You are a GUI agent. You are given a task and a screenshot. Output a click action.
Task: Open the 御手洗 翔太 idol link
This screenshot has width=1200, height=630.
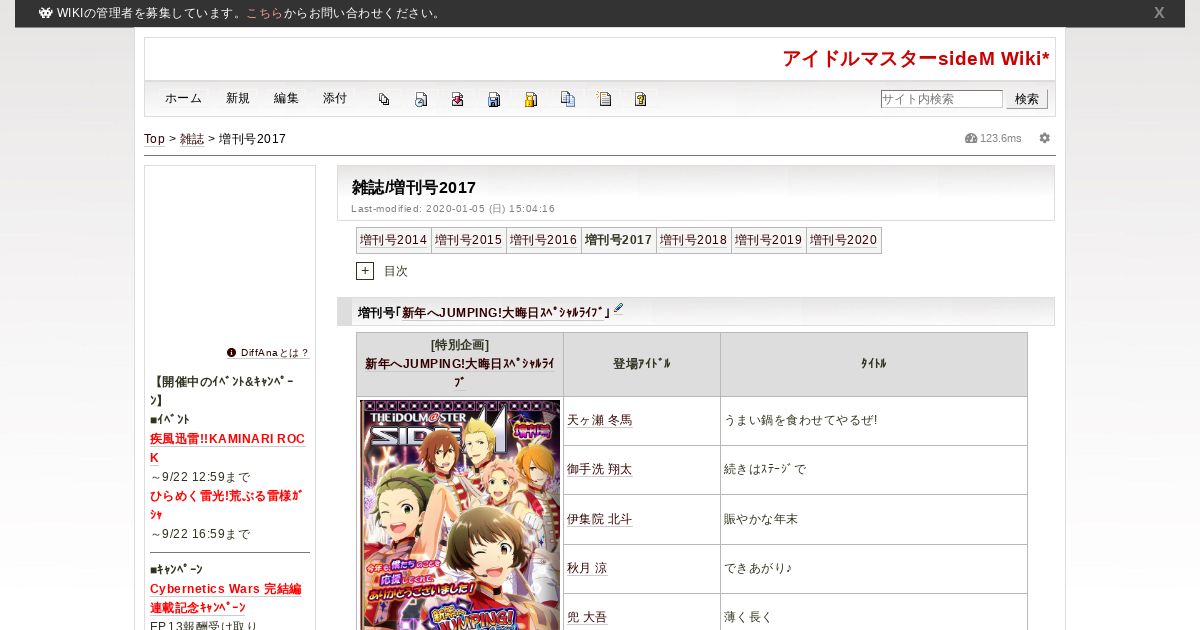(x=599, y=469)
